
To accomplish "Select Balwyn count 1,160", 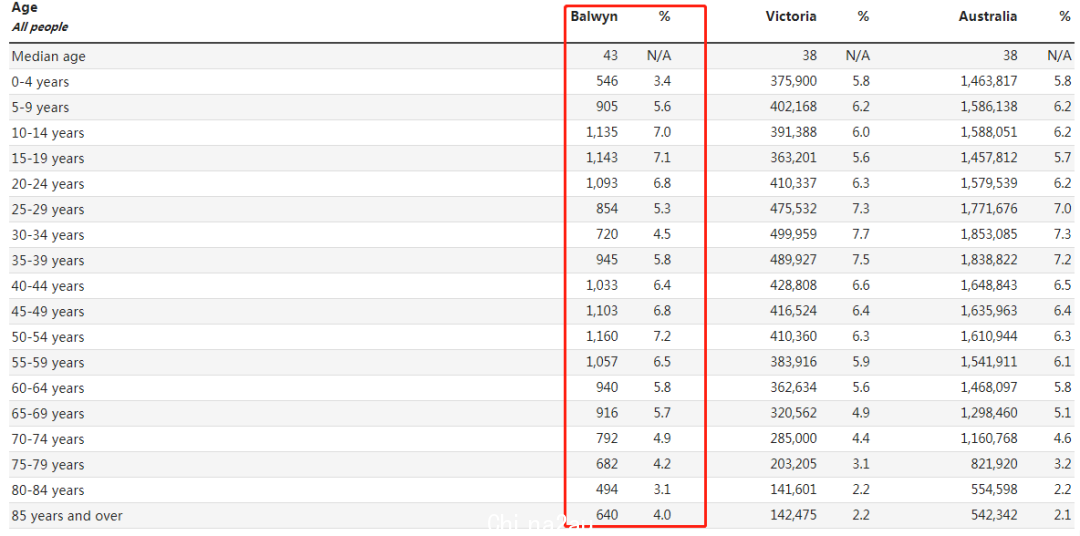I will (x=602, y=337).
